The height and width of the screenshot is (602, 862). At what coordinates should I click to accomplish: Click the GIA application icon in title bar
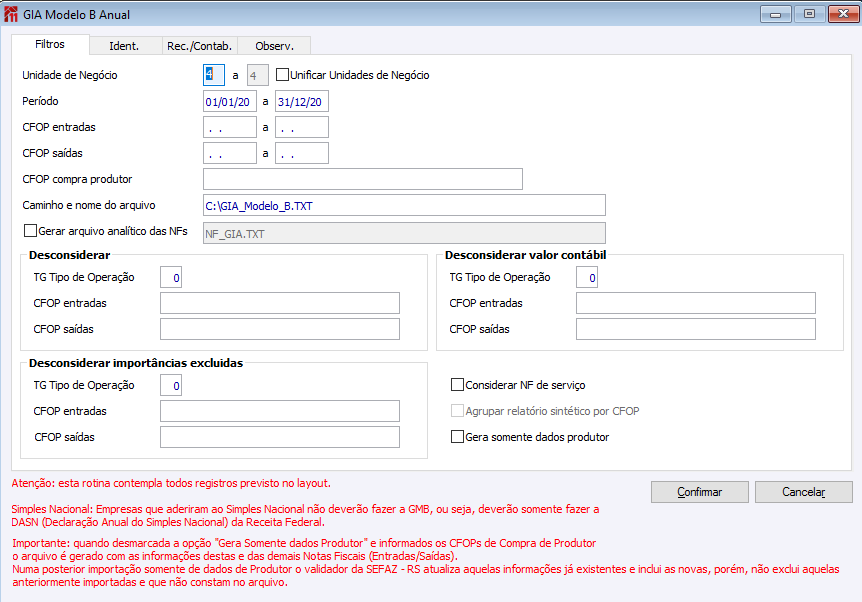[x=10, y=15]
